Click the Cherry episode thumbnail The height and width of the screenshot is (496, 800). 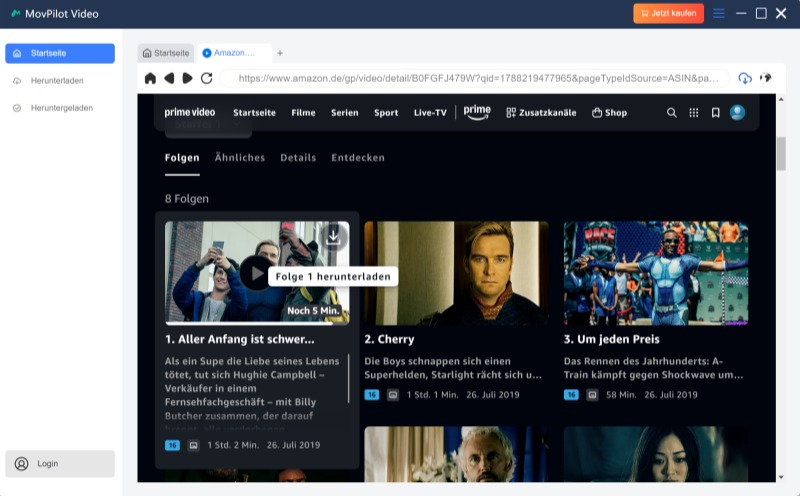click(x=456, y=273)
